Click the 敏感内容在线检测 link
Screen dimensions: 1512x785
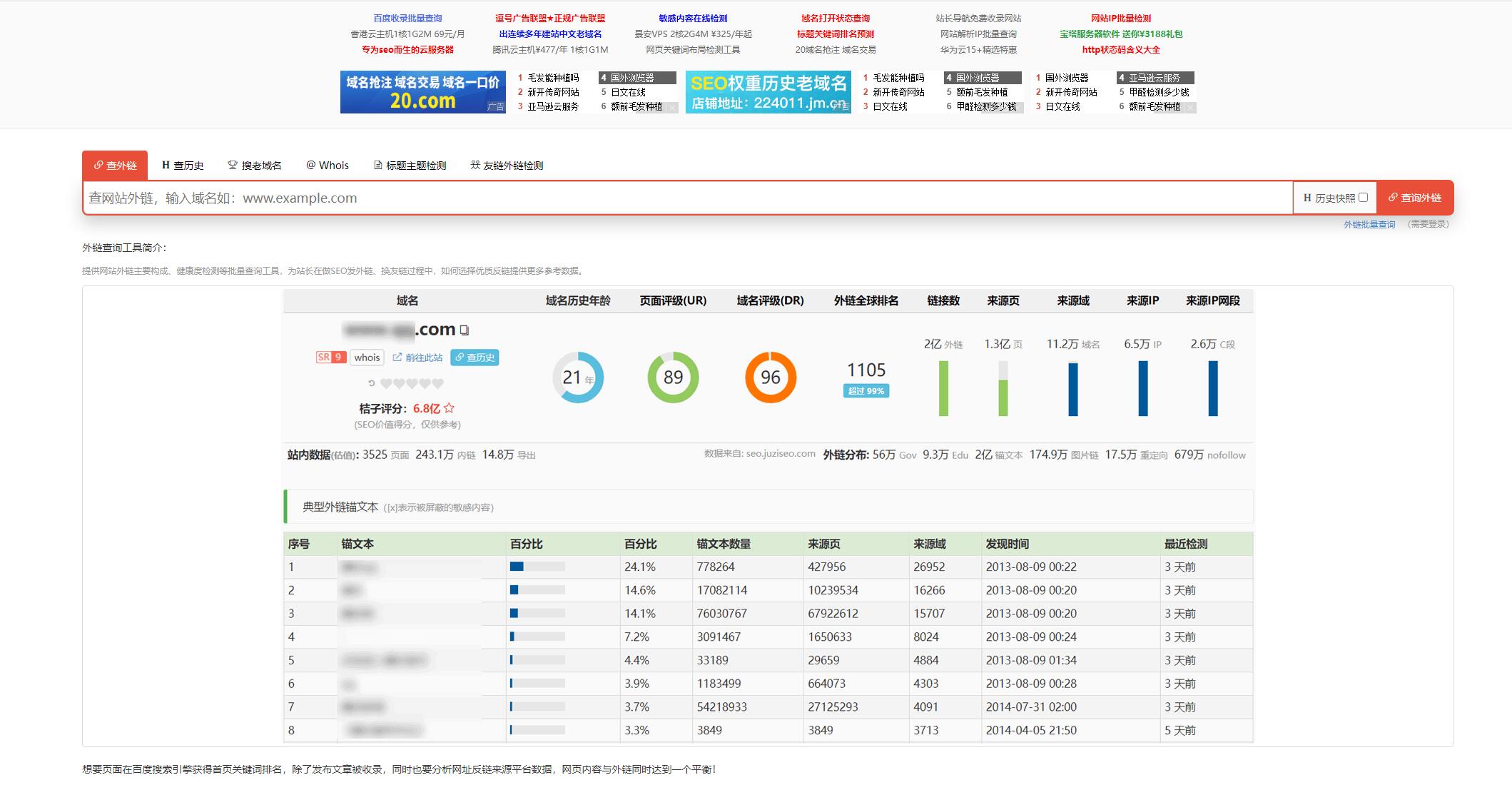[x=693, y=19]
